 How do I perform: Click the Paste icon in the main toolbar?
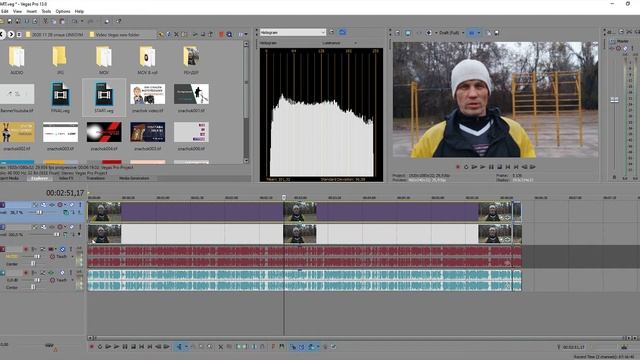[62, 21]
